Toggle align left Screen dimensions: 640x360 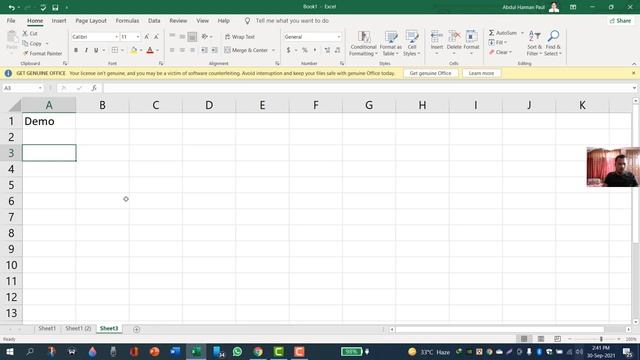click(172, 50)
